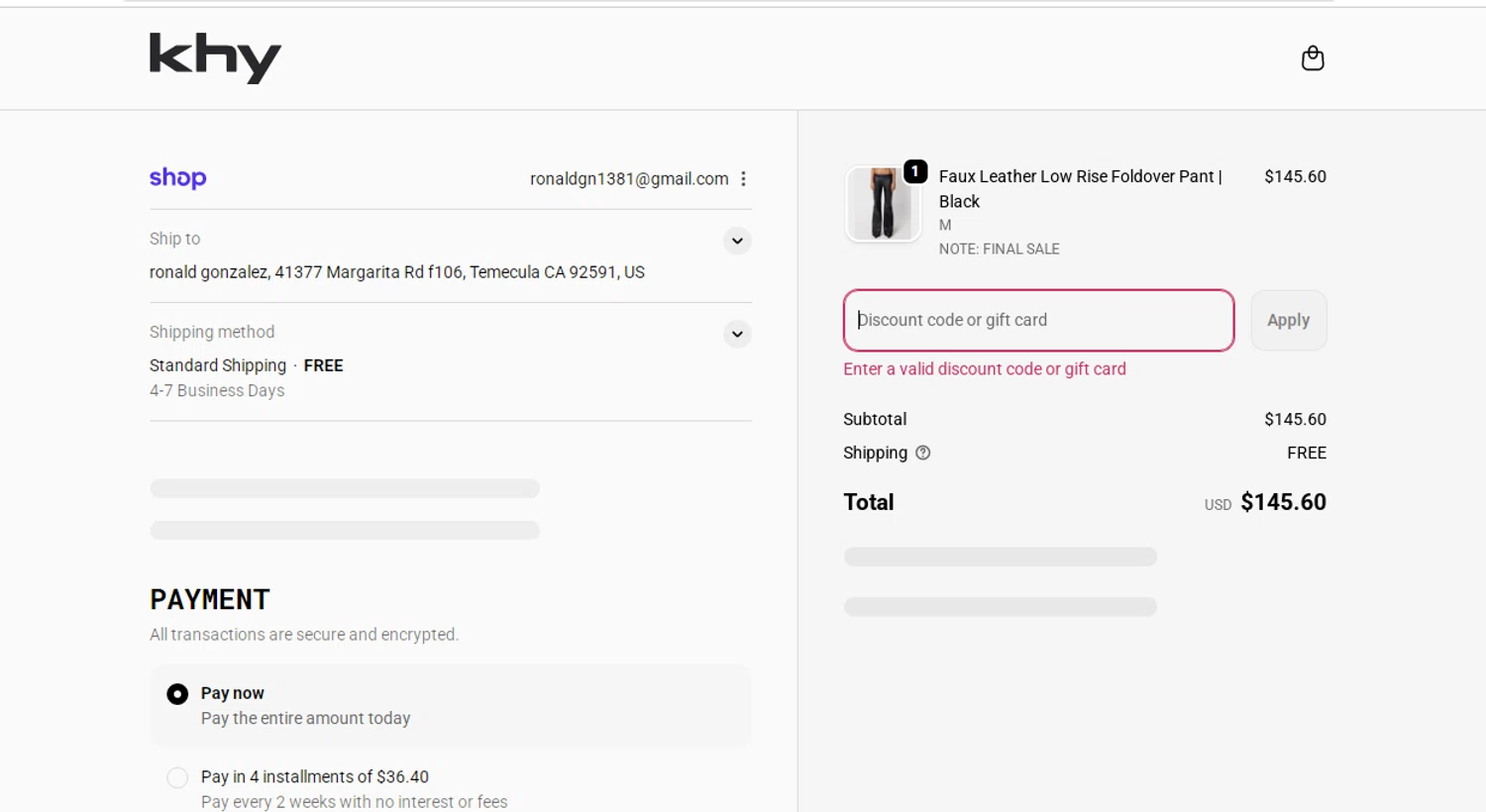
Task: Select the Pay now radio option
Action: (177, 694)
